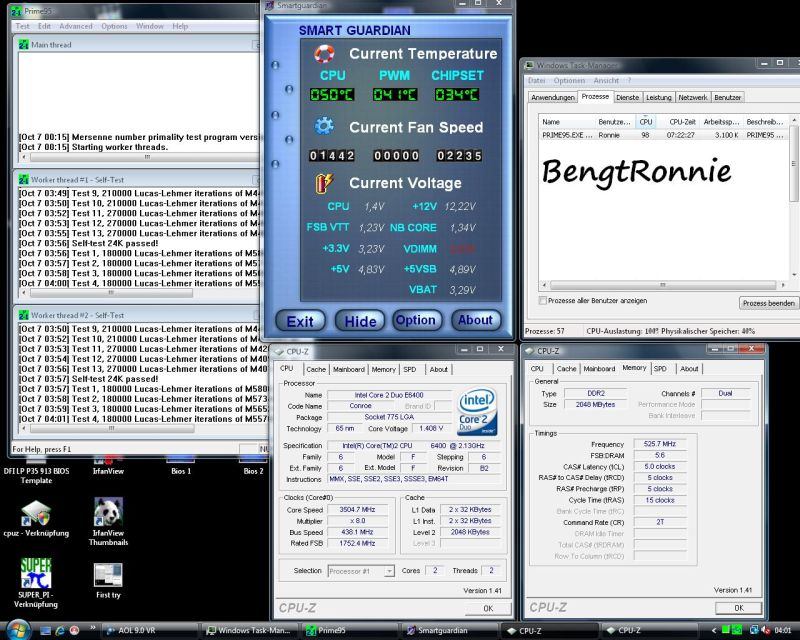Click the Intel Core 2 Duo logo
The height and width of the screenshot is (640, 800).
tap(477, 412)
